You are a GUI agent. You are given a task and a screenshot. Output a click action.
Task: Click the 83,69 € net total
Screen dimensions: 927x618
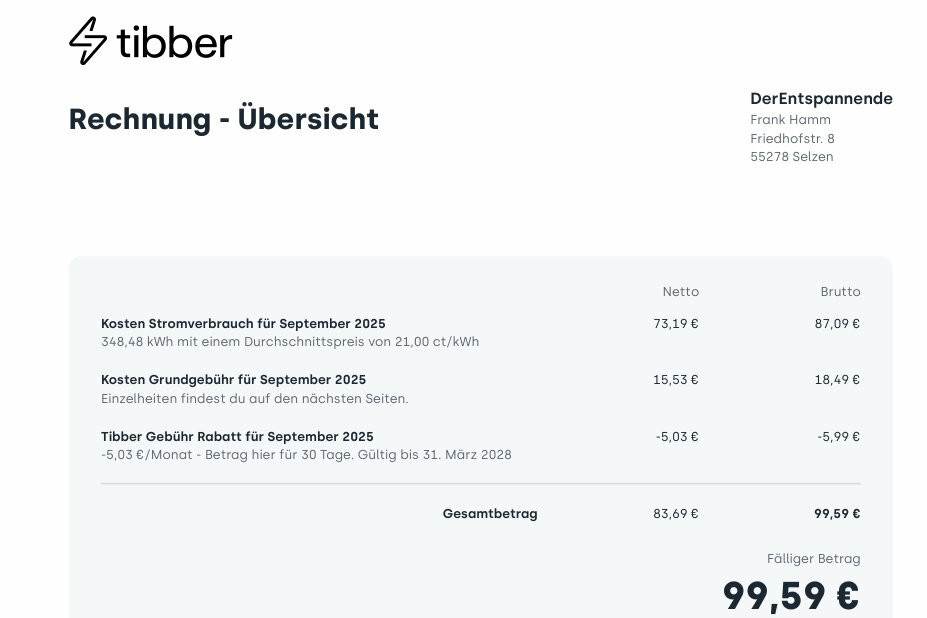[x=676, y=514]
